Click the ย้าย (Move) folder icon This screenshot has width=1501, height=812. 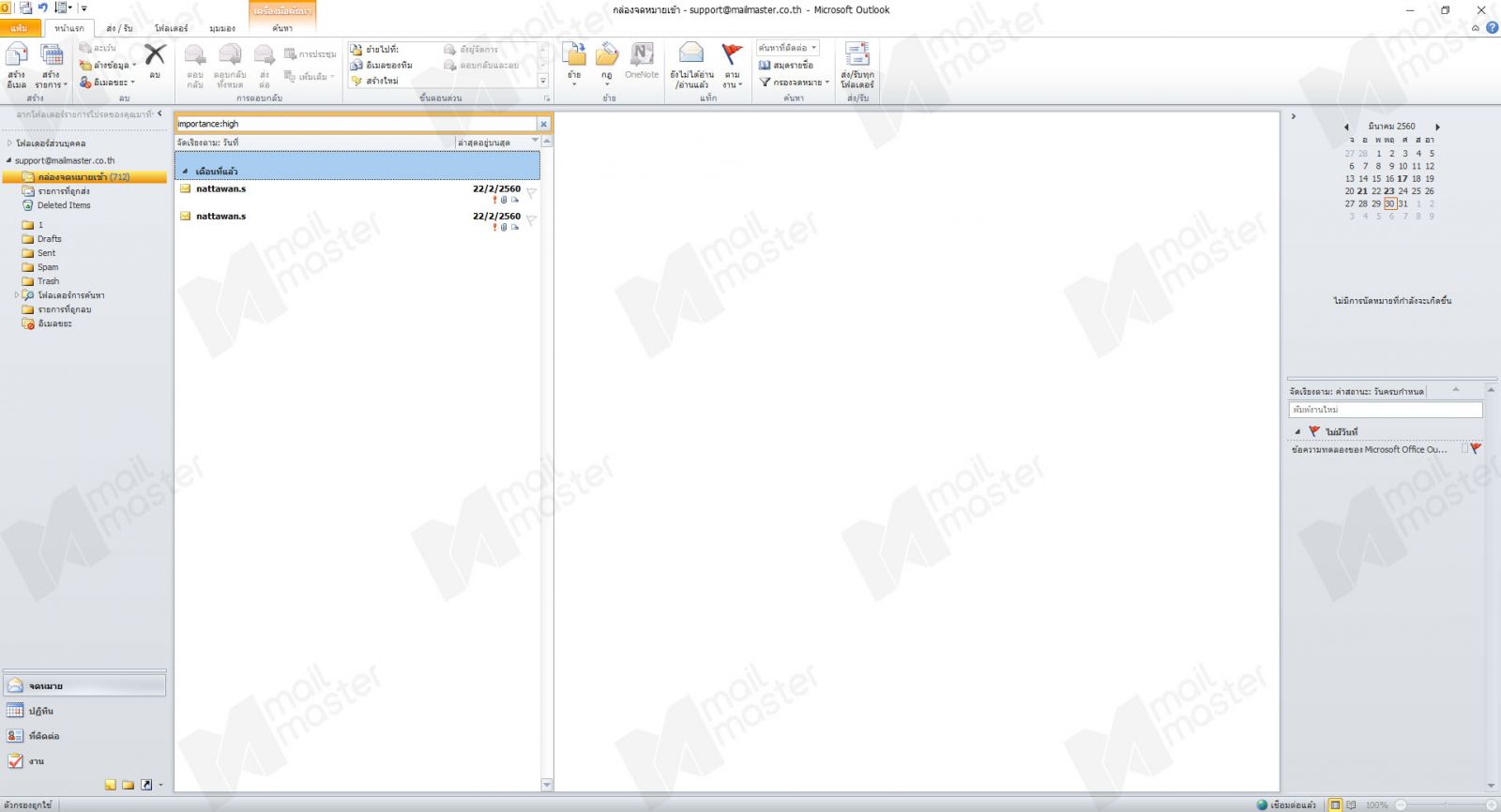tap(574, 54)
